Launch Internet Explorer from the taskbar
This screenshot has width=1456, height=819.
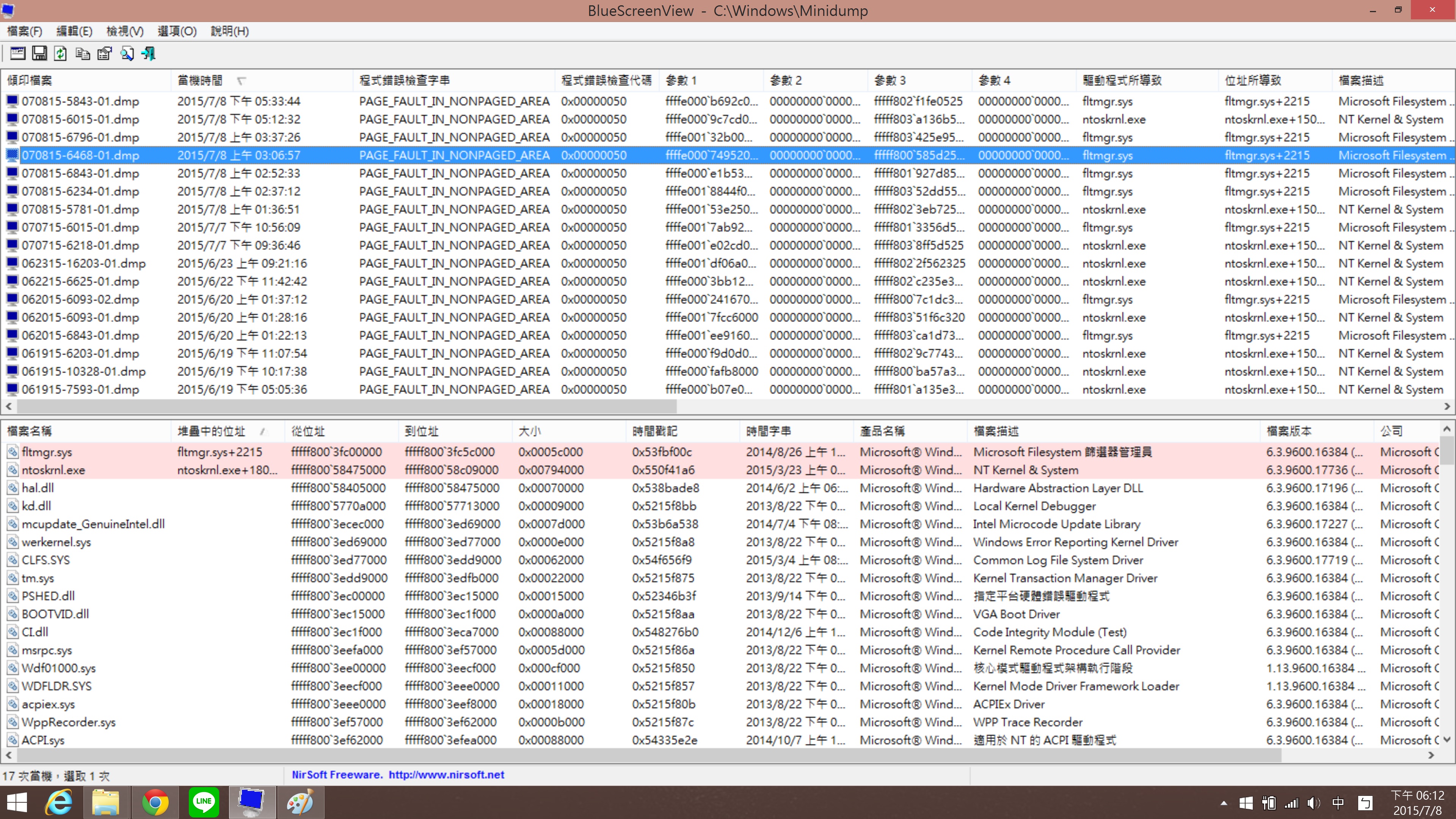59,803
